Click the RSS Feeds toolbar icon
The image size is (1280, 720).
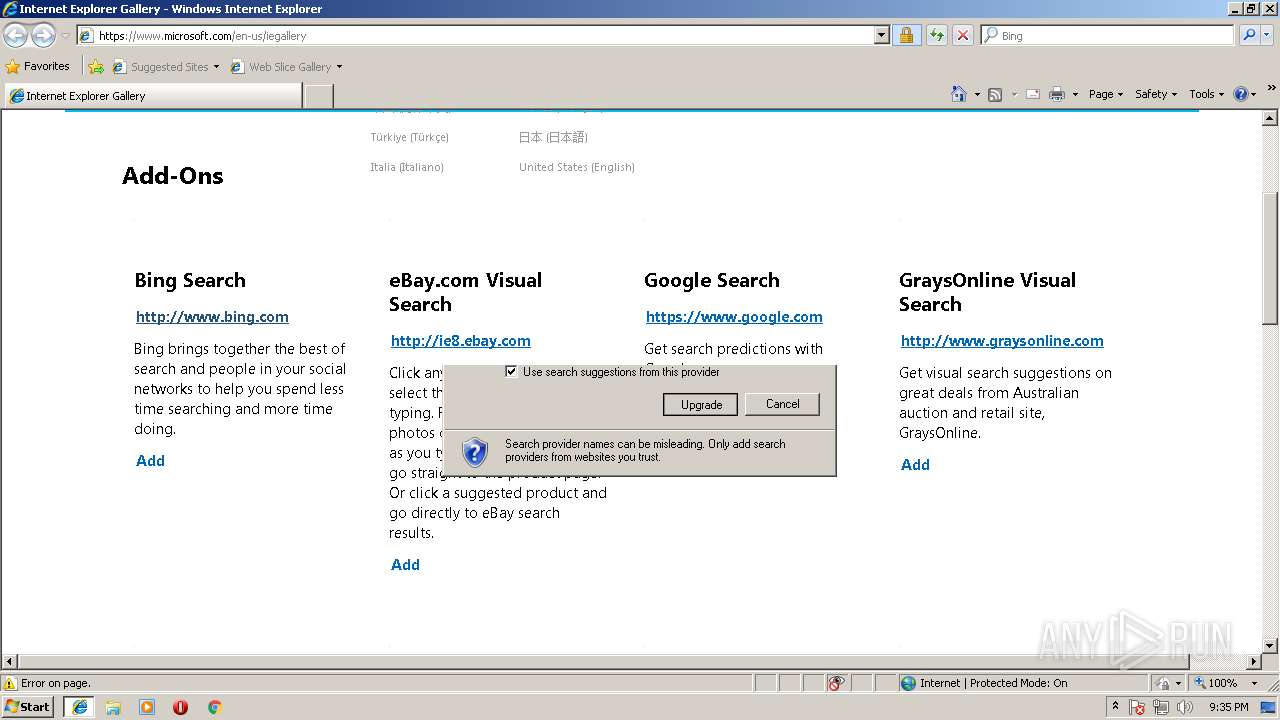(x=995, y=94)
